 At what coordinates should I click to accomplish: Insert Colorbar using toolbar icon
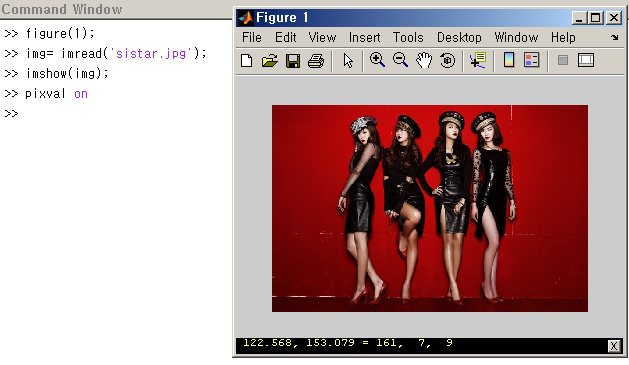[x=509, y=60]
